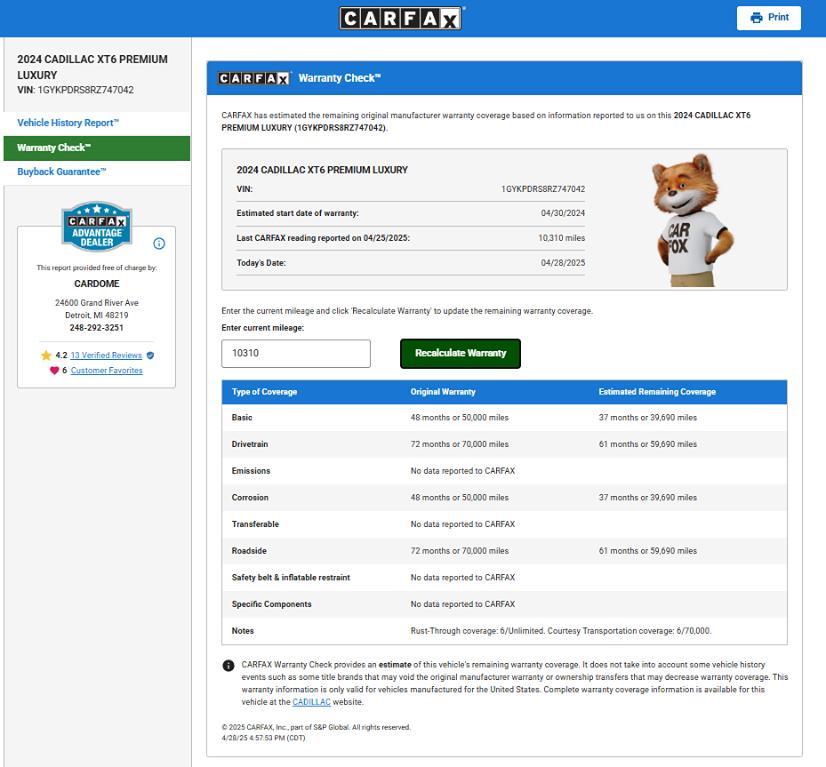Open the Advantage Dealer info icon
Viewport: 826px width, 767px height.
click(159, 243)
